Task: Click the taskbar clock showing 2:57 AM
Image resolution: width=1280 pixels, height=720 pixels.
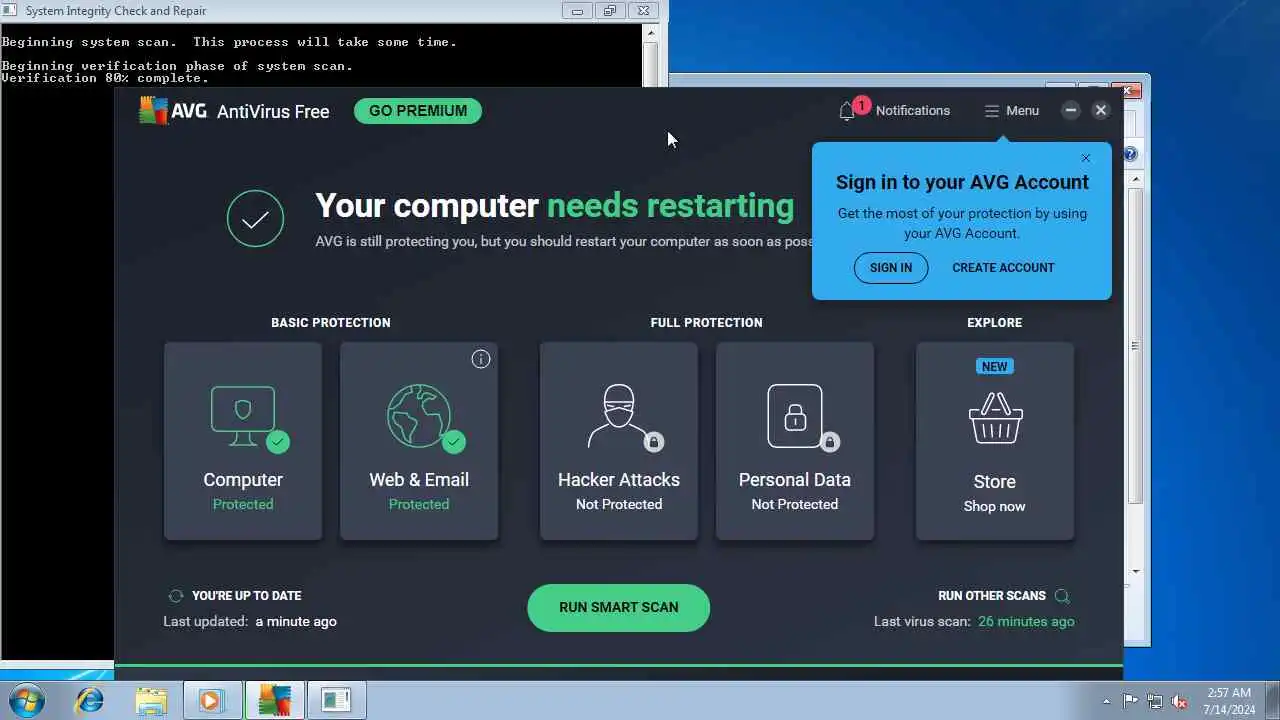Action: coord(1228,700)
